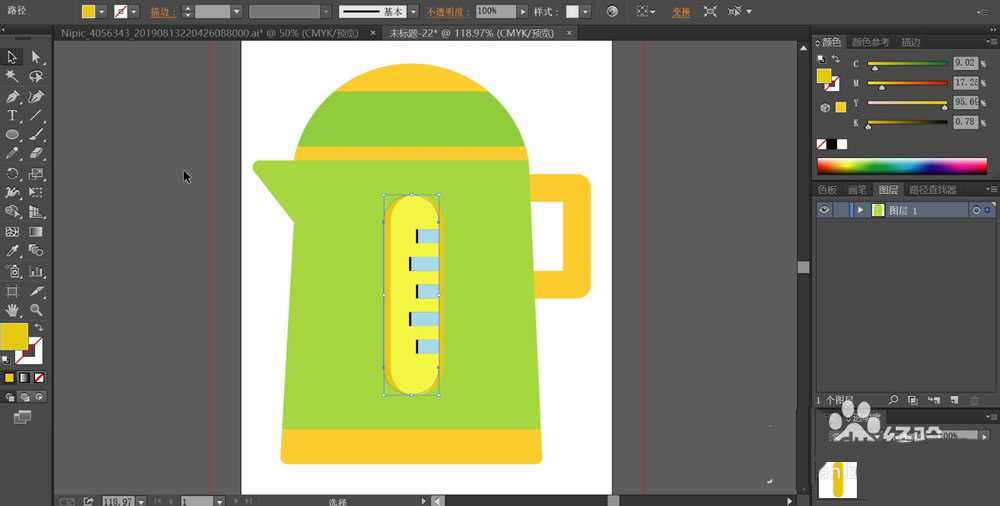The height and width of the screenshot is (506, 1000).
Task: Hide 图层 1 using the eye icon
Action: (824, 210)
